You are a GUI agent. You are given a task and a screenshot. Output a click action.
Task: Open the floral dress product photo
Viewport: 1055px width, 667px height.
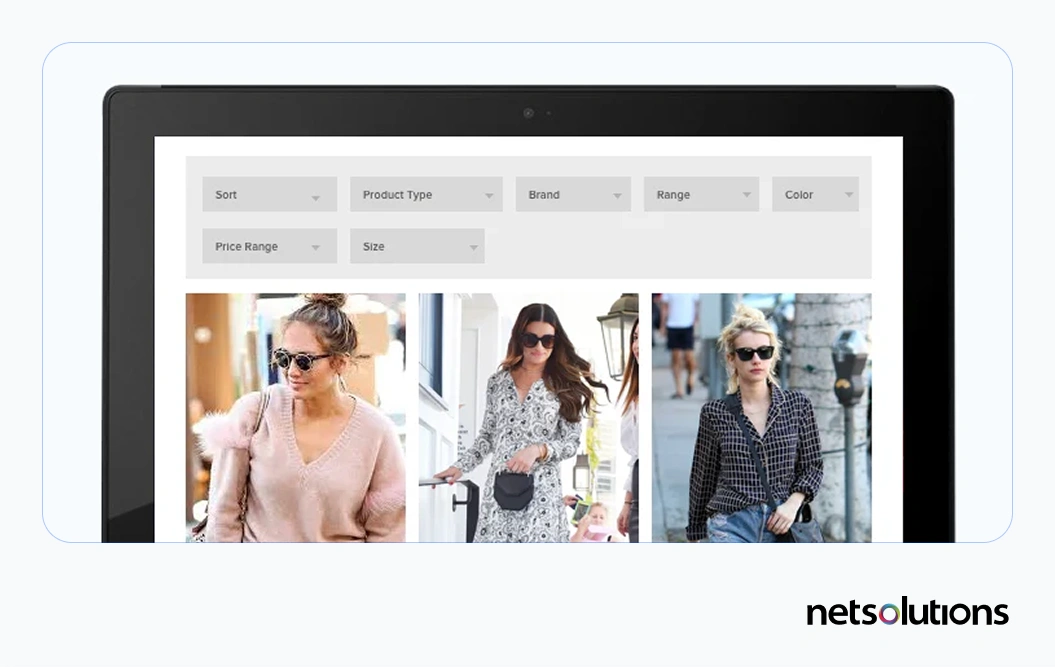(528, 417)
